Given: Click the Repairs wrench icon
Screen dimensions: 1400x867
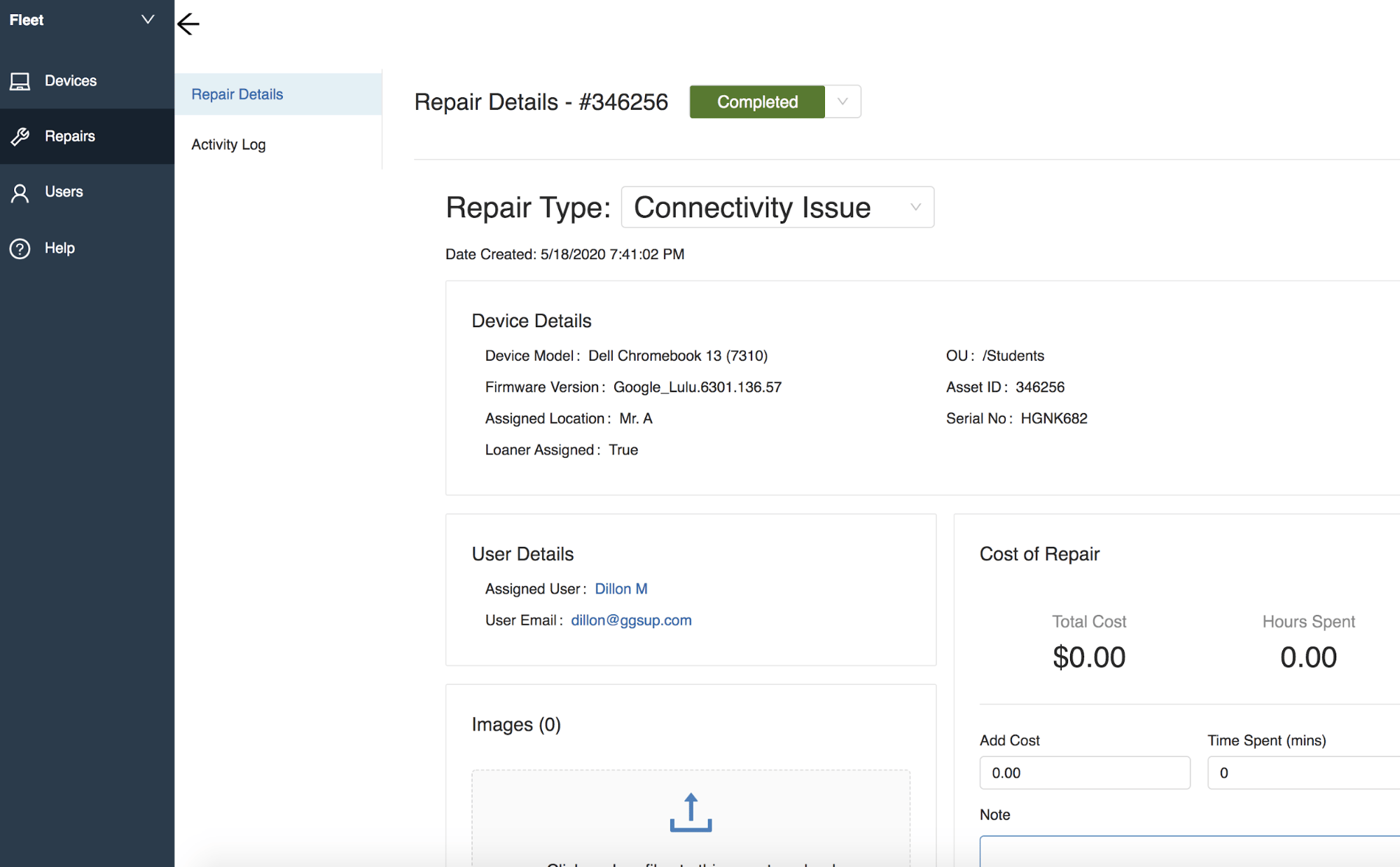Looking at the screenshot, I should click(20, 137).
